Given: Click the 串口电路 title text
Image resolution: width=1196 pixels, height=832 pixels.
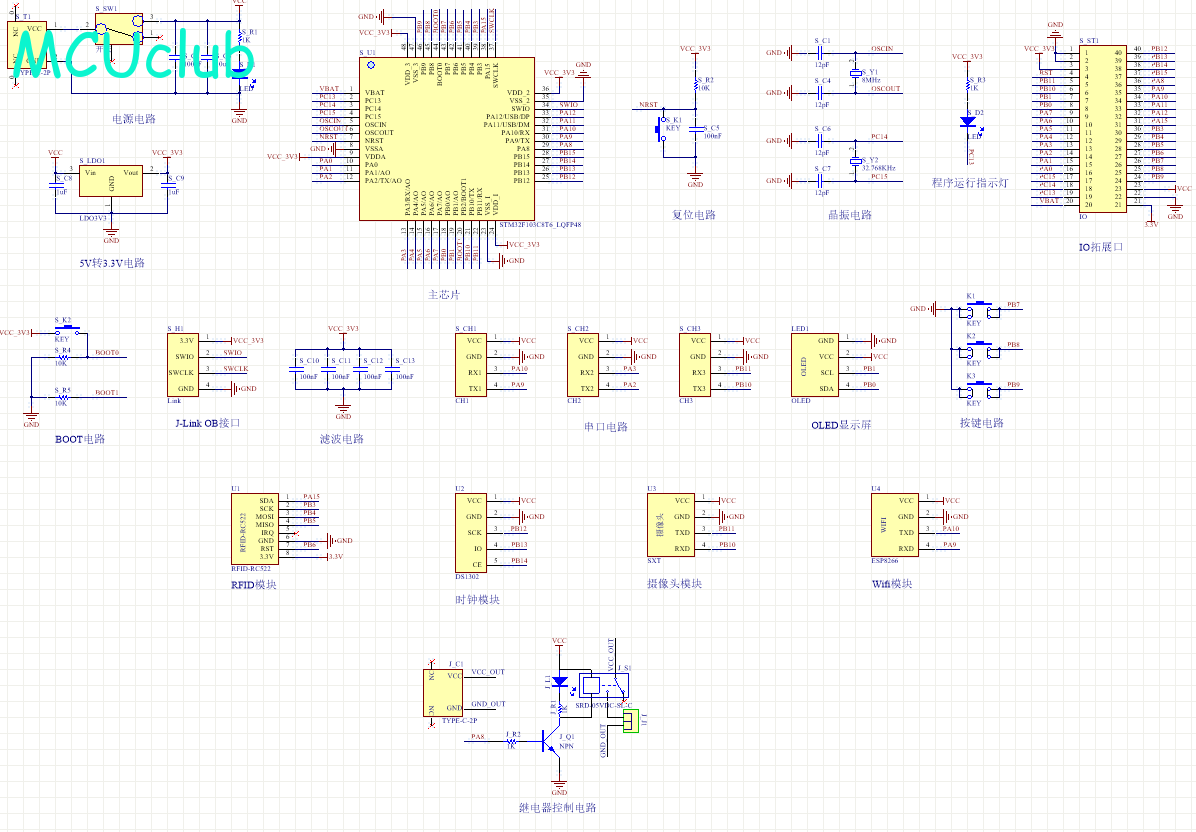Looking at the screenshot, I should (606, 427).
